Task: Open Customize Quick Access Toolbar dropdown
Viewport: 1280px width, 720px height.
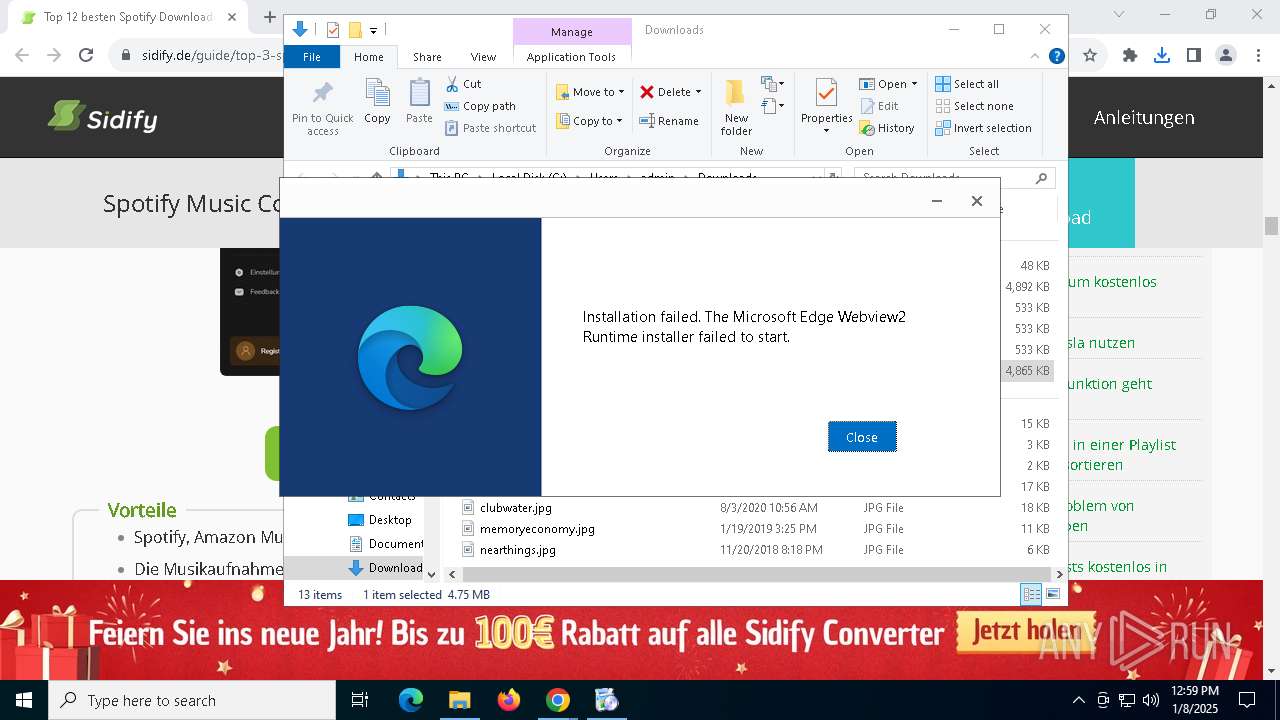Action: point(373,31)
